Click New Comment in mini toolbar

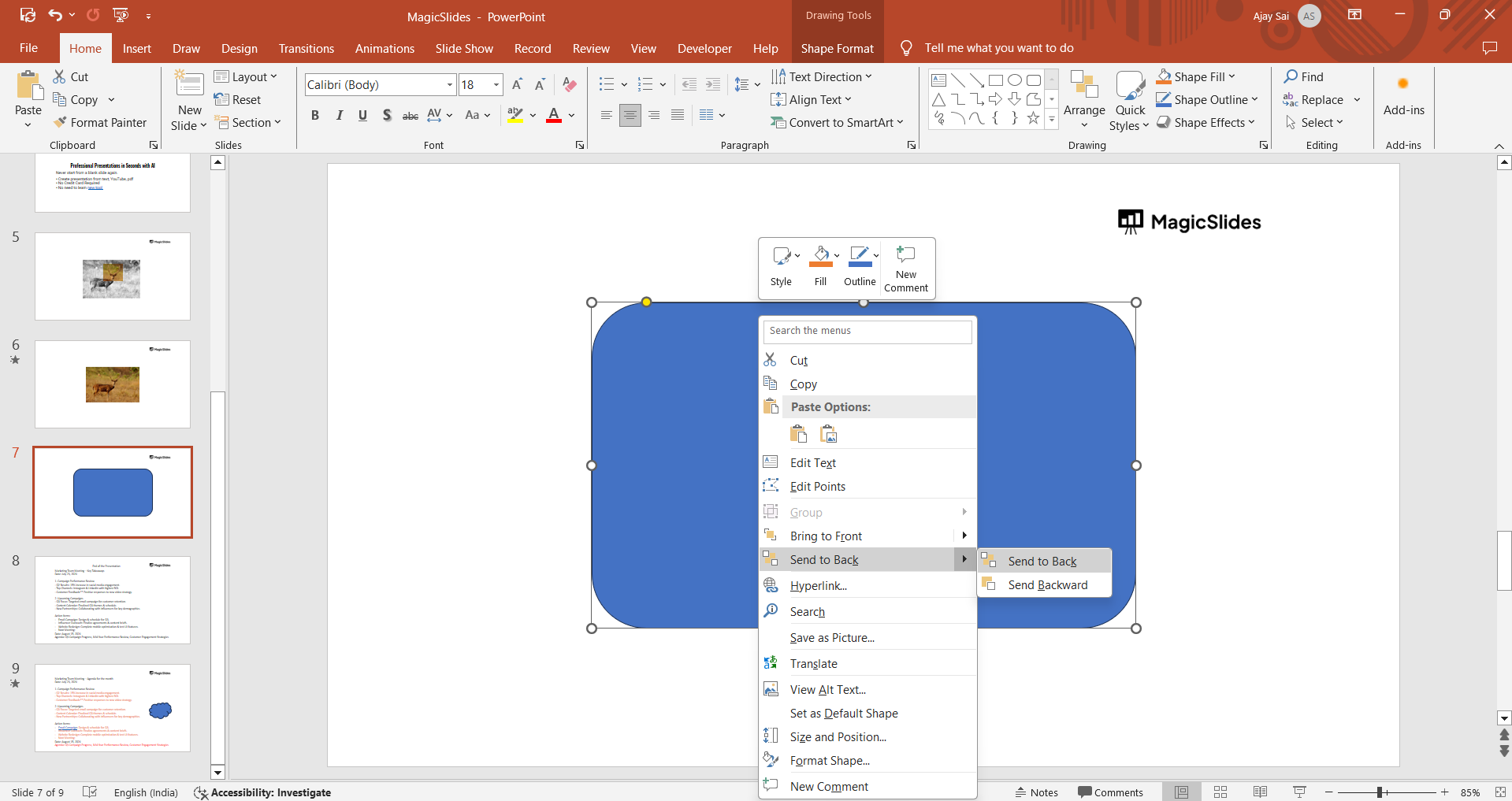906,269
